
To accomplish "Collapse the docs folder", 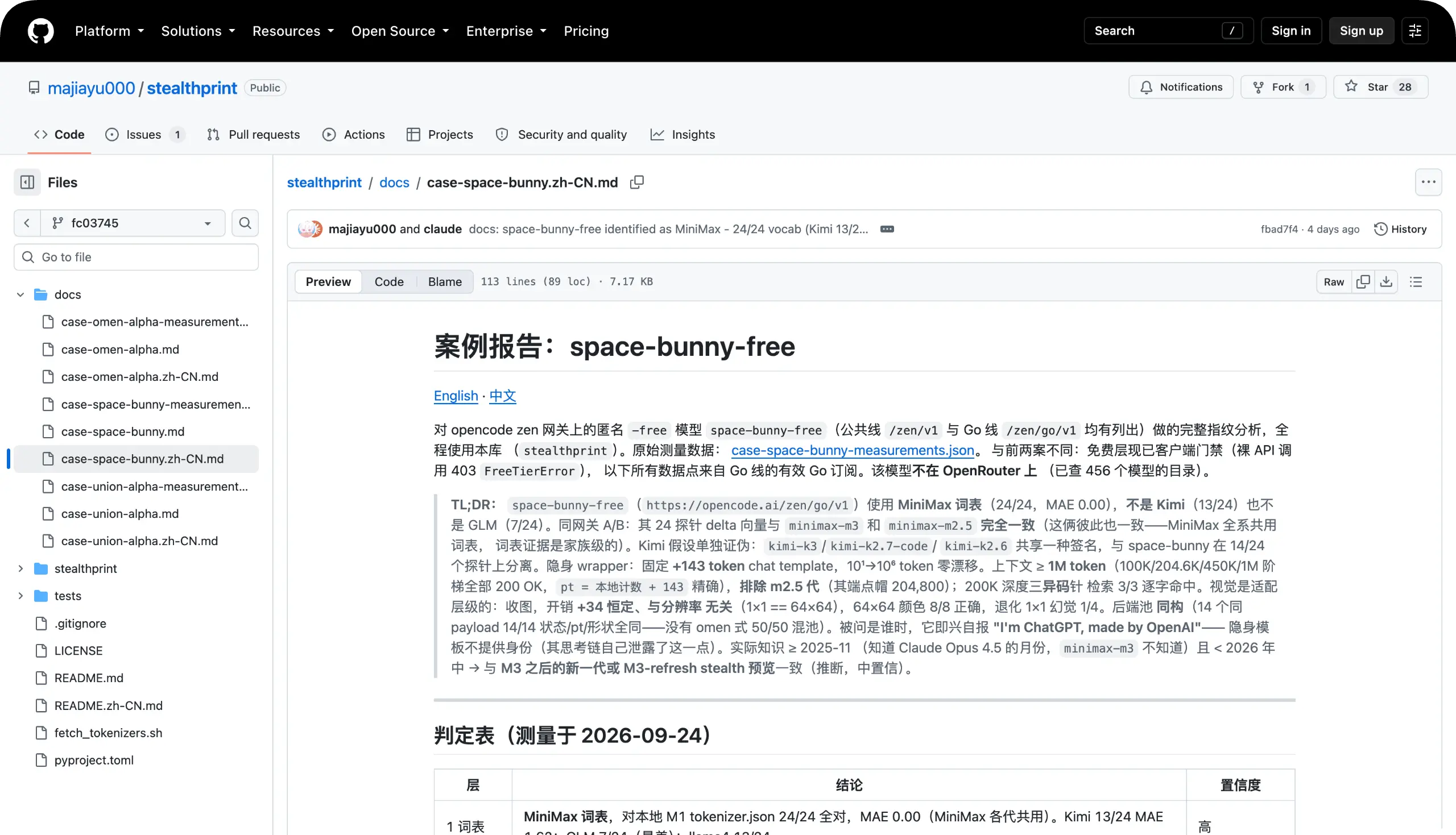I will (20, 295).
